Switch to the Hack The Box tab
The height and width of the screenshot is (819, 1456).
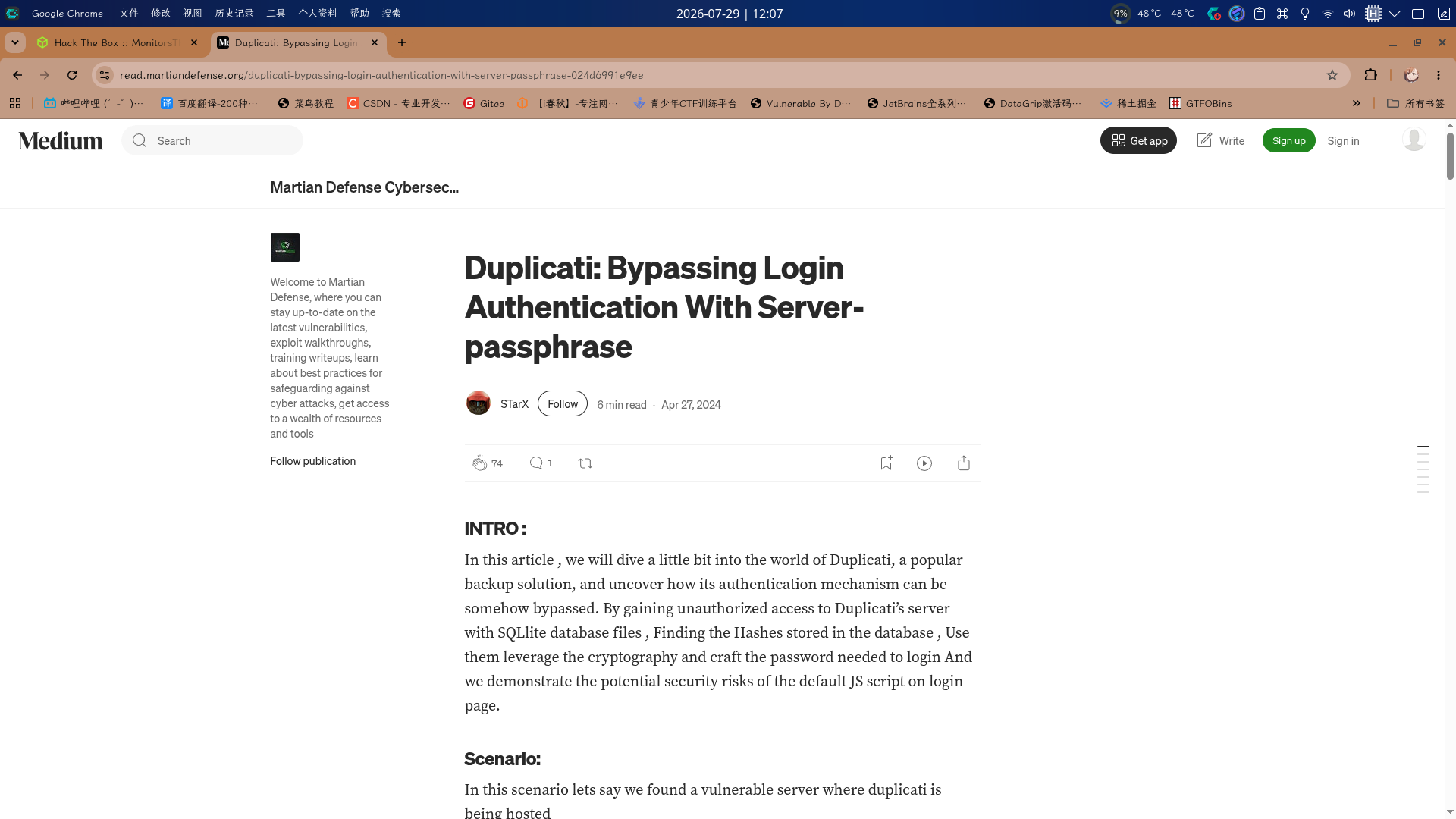tap(118, 43)
